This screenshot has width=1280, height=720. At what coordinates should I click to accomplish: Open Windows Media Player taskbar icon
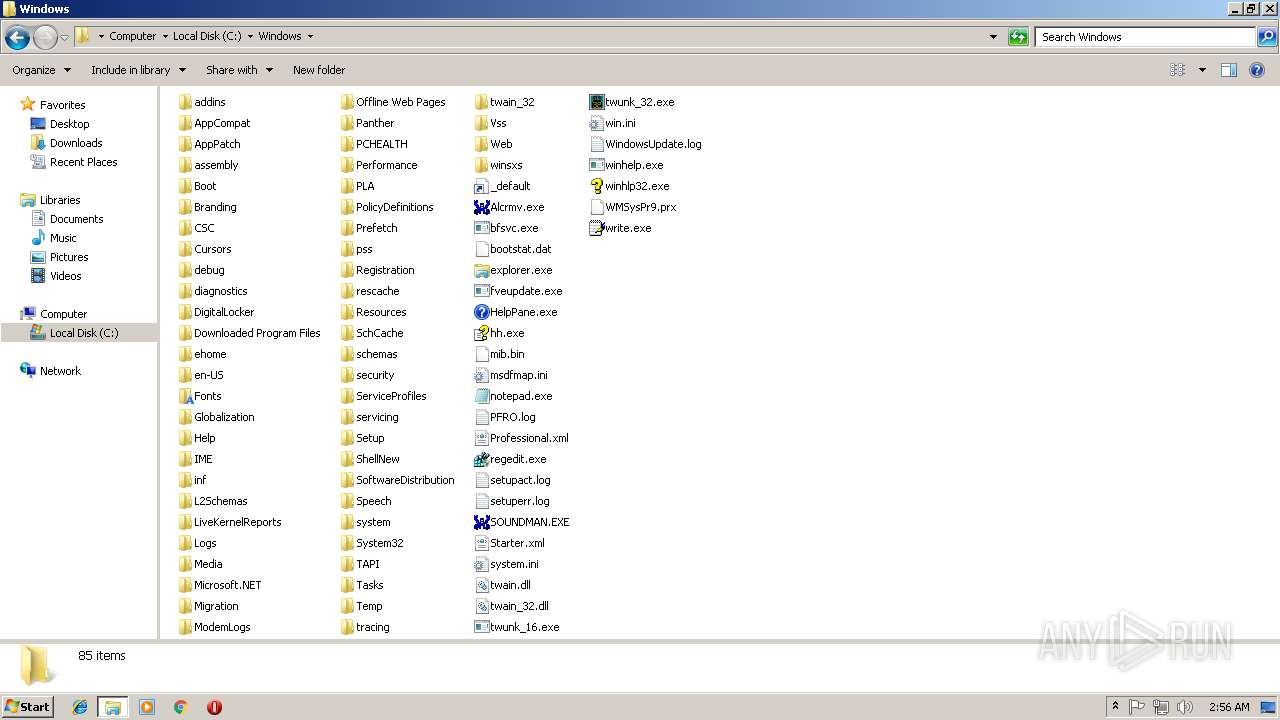coord(147,707)
